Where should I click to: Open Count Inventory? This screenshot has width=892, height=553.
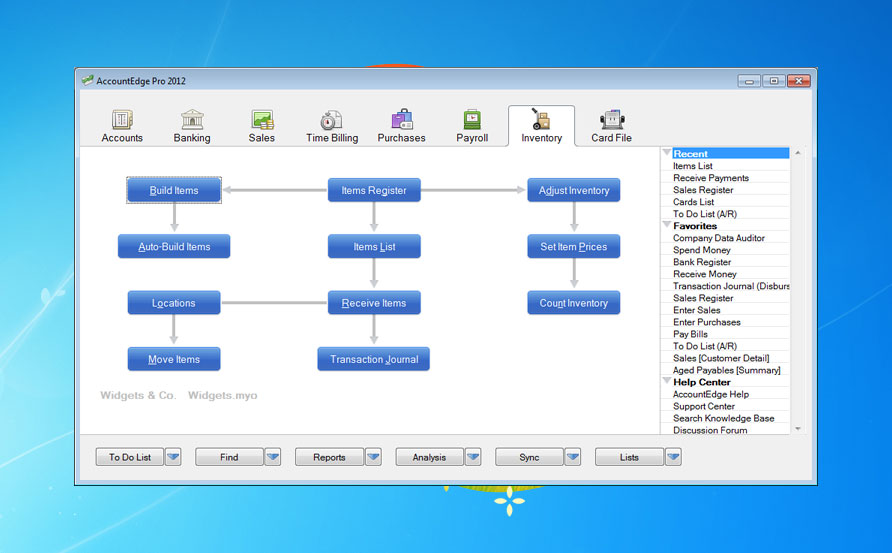tap(573, 303)
